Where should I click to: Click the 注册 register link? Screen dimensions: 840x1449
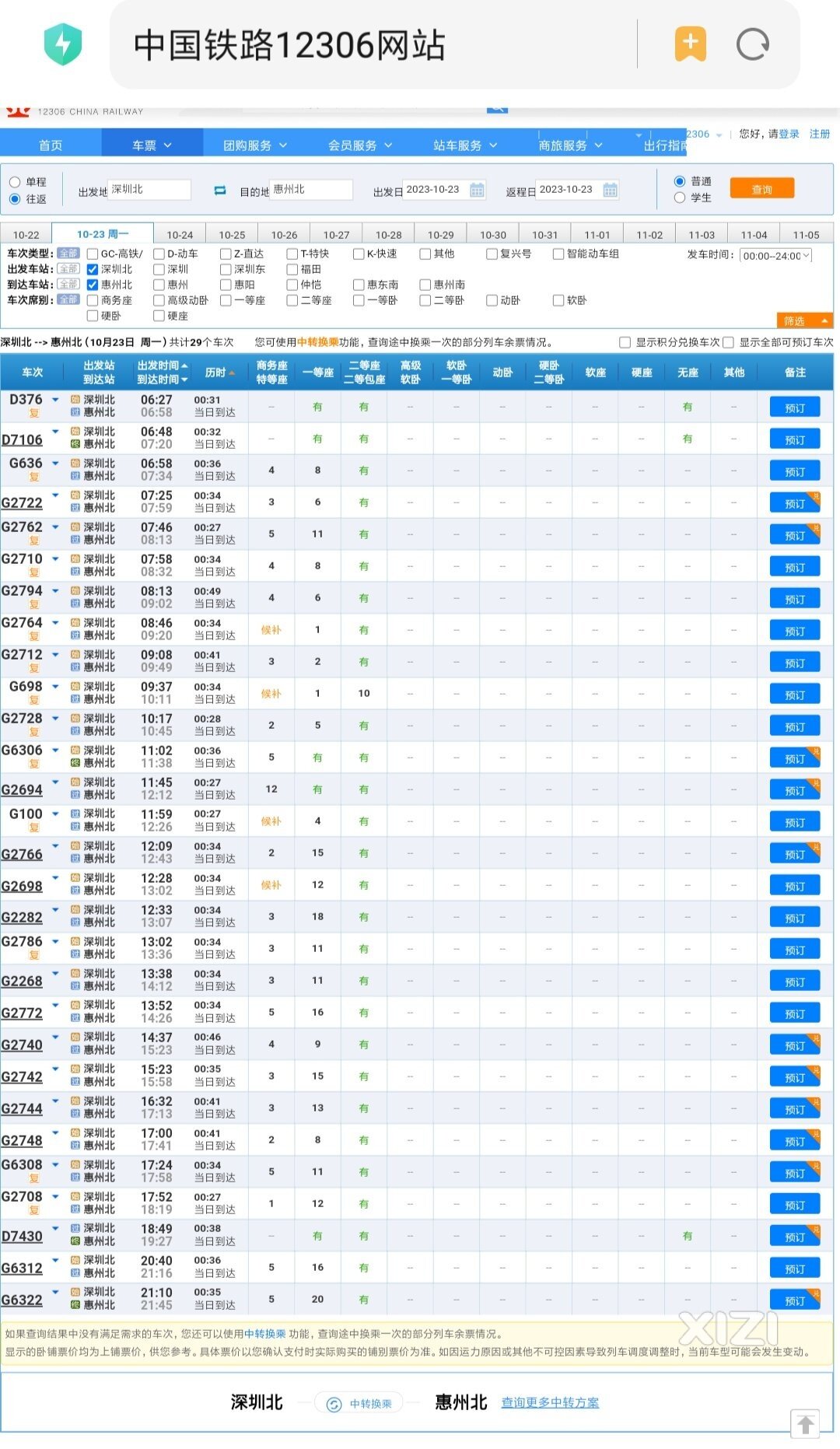click(820, 134)
